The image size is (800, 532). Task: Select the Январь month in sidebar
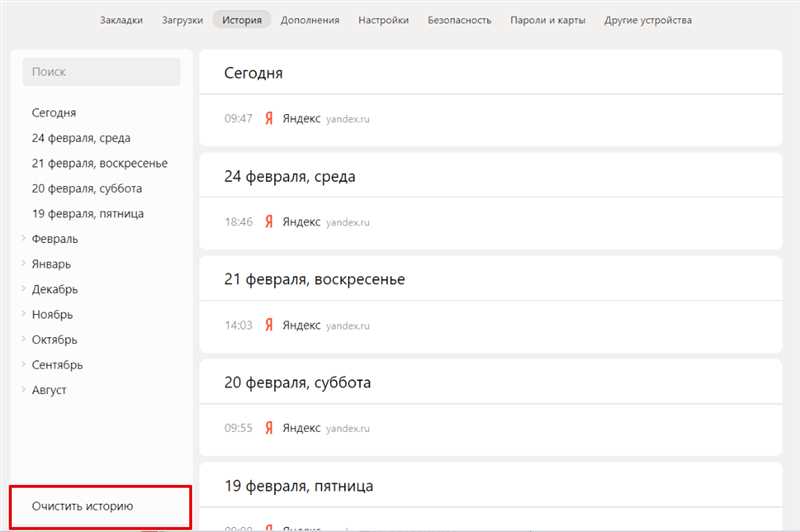tap(51, 264)
